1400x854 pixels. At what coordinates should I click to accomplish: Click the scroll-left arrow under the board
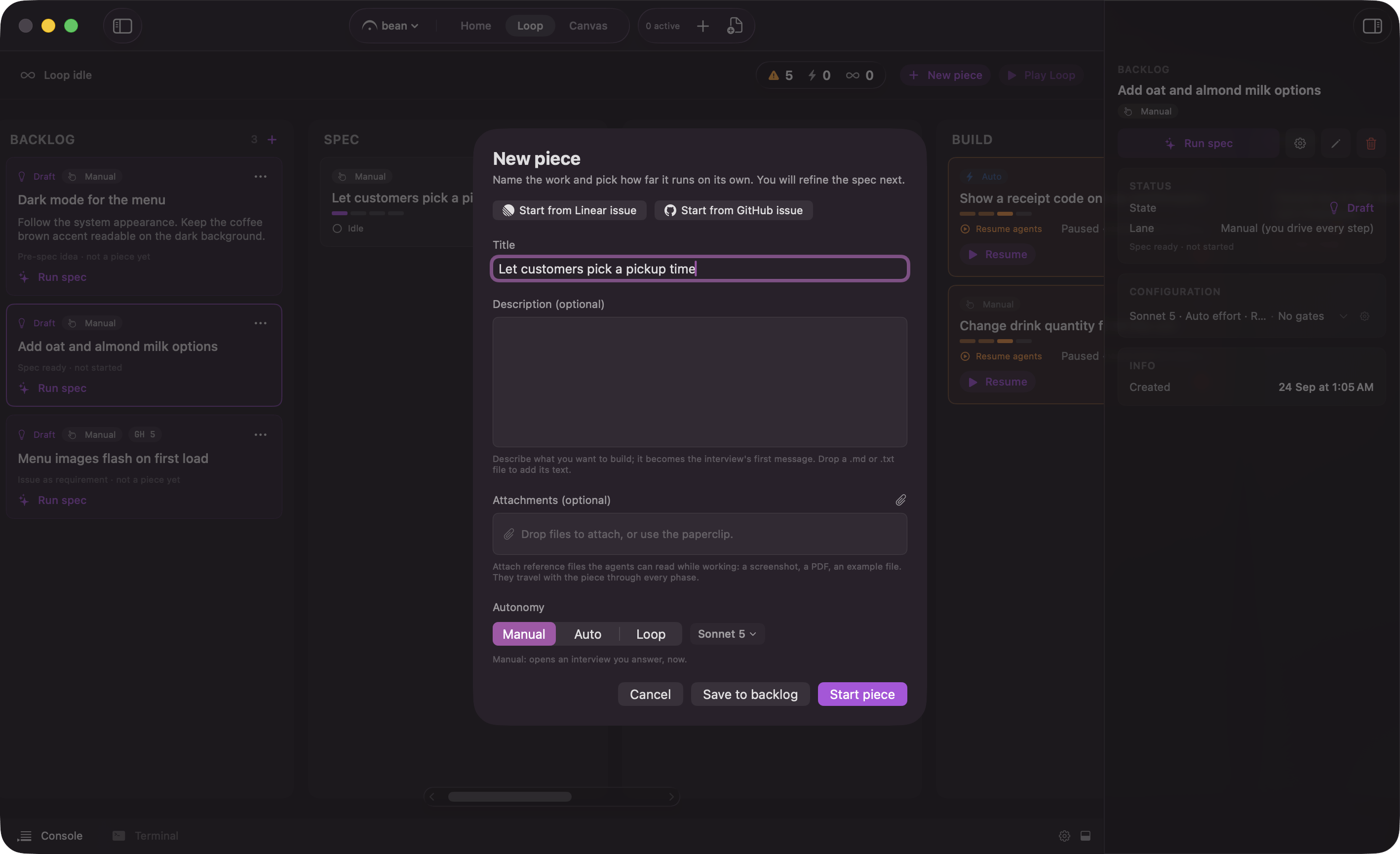(432, 797)
